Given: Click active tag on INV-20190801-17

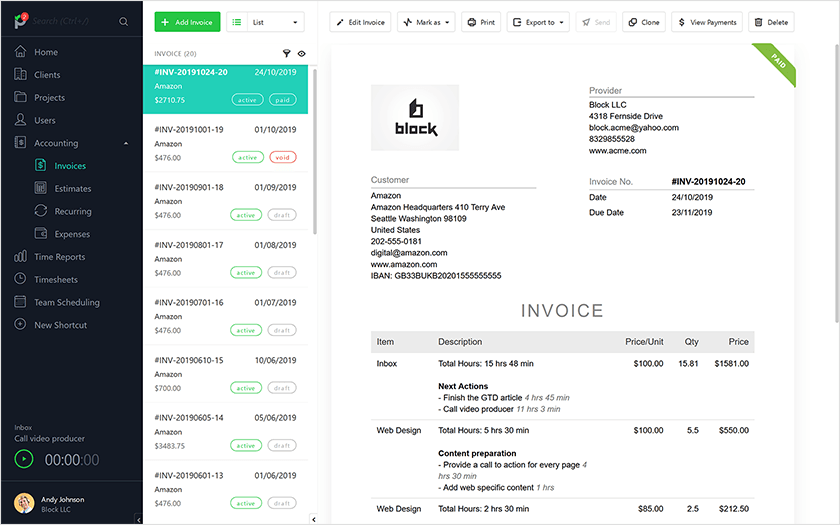Looking at the screenshot, I should click(246, 273).
